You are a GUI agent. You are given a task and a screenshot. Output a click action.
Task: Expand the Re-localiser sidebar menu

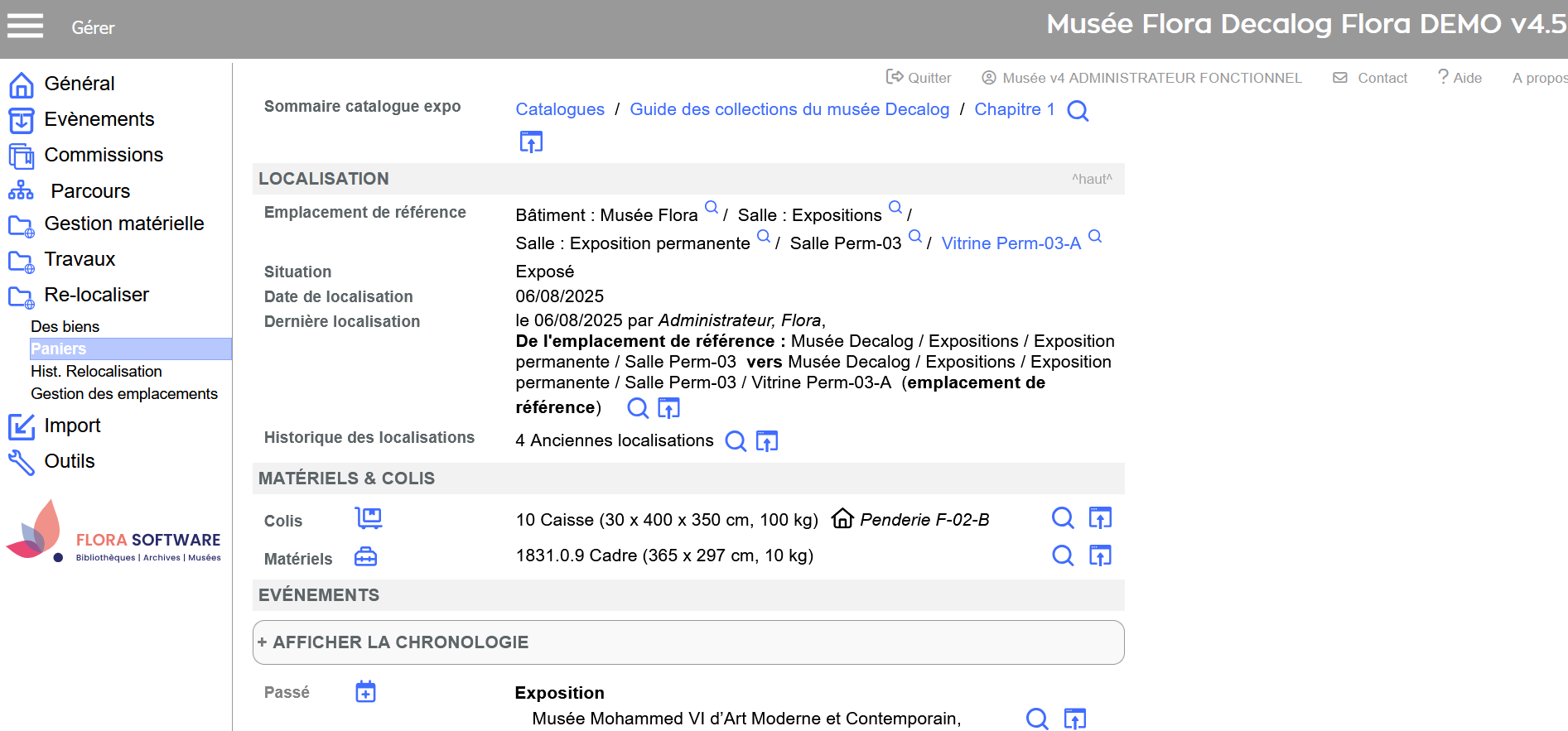96,295
